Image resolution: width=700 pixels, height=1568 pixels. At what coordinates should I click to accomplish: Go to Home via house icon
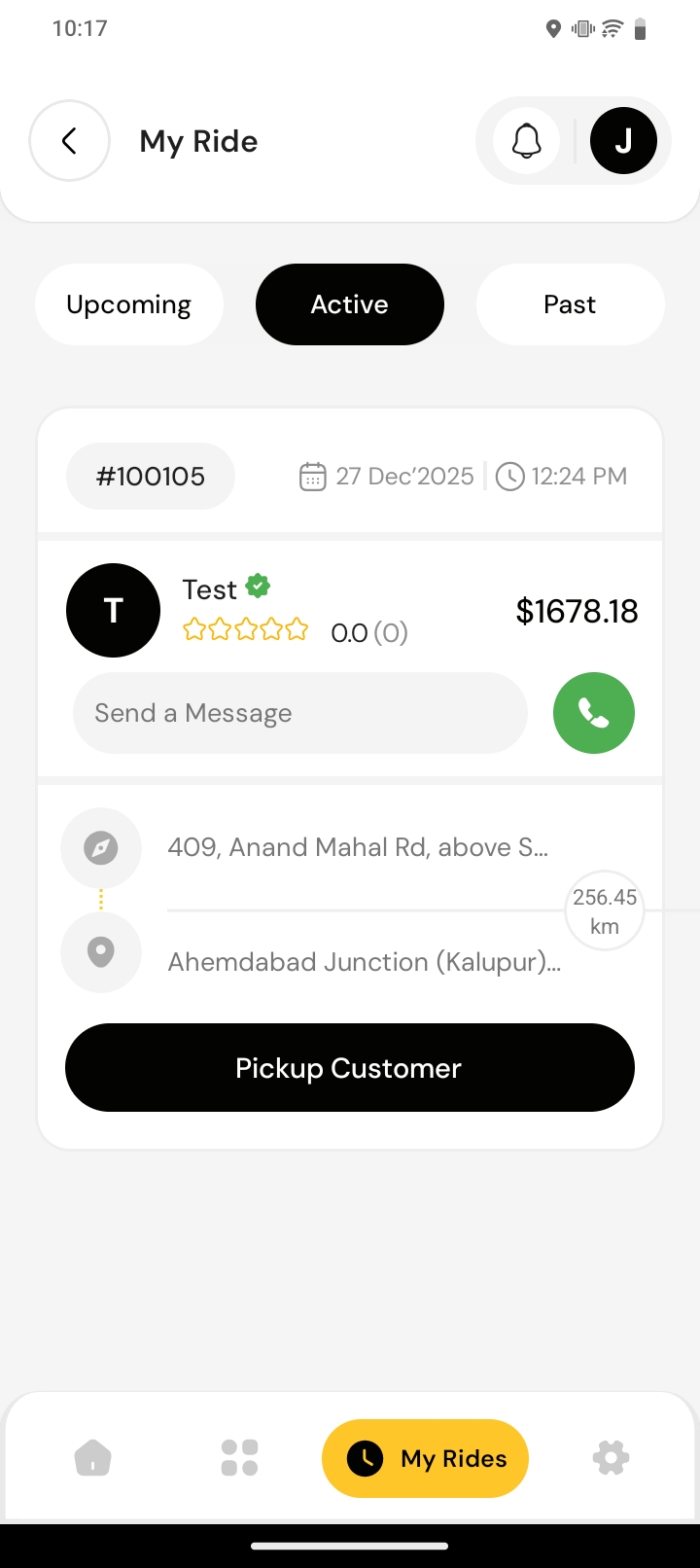pos(93,1458)
